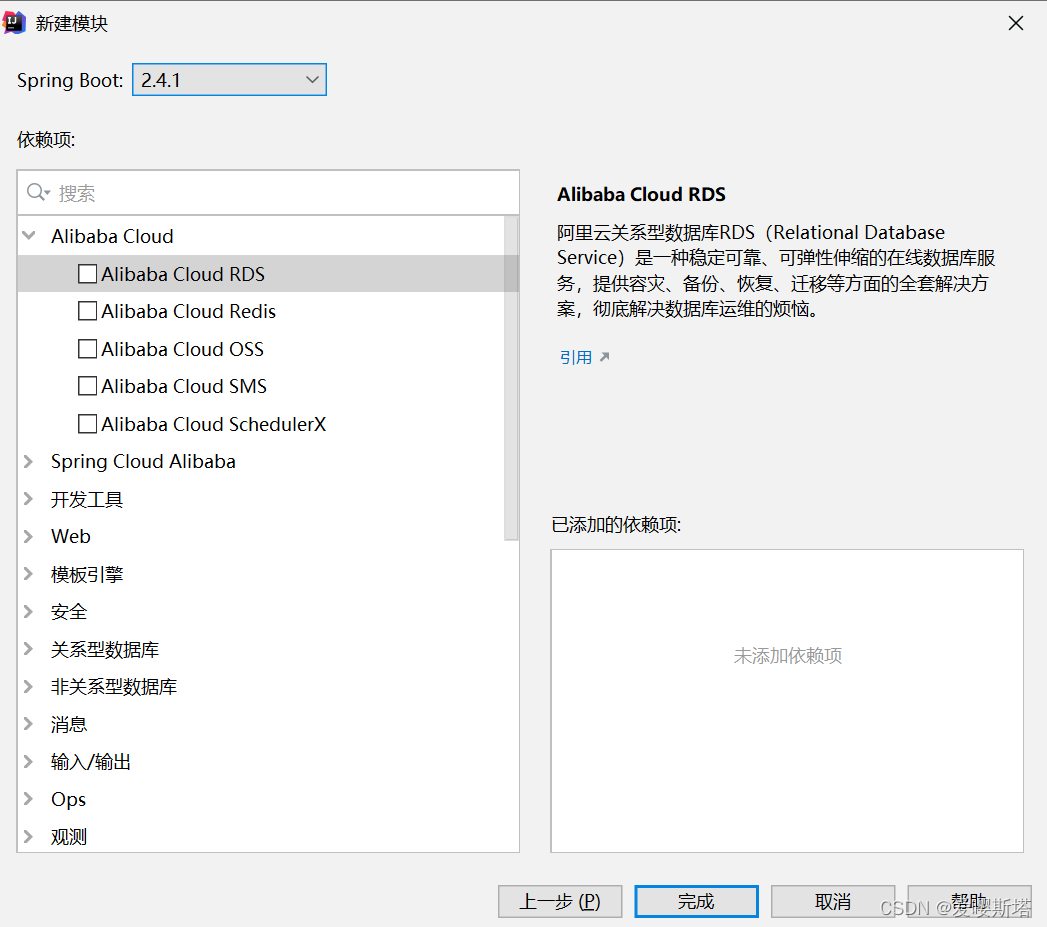Open the Spring Boot version dropdown

pos(229,80)
